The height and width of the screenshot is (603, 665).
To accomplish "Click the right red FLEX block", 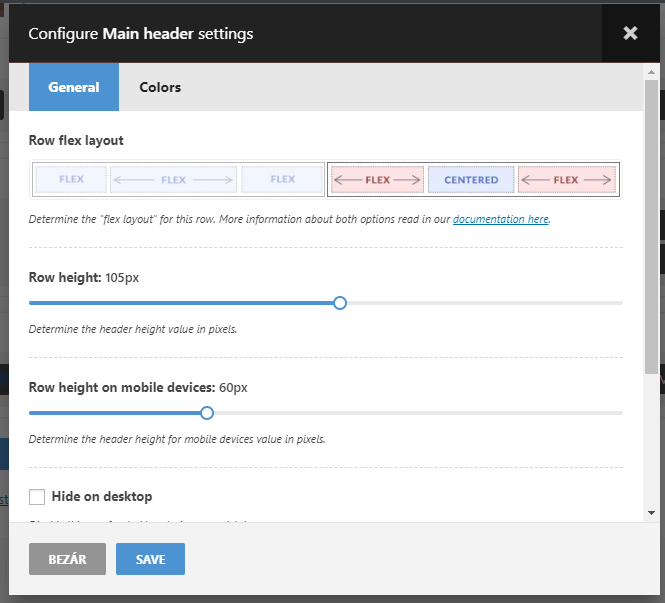I will [x=566, y=180].
